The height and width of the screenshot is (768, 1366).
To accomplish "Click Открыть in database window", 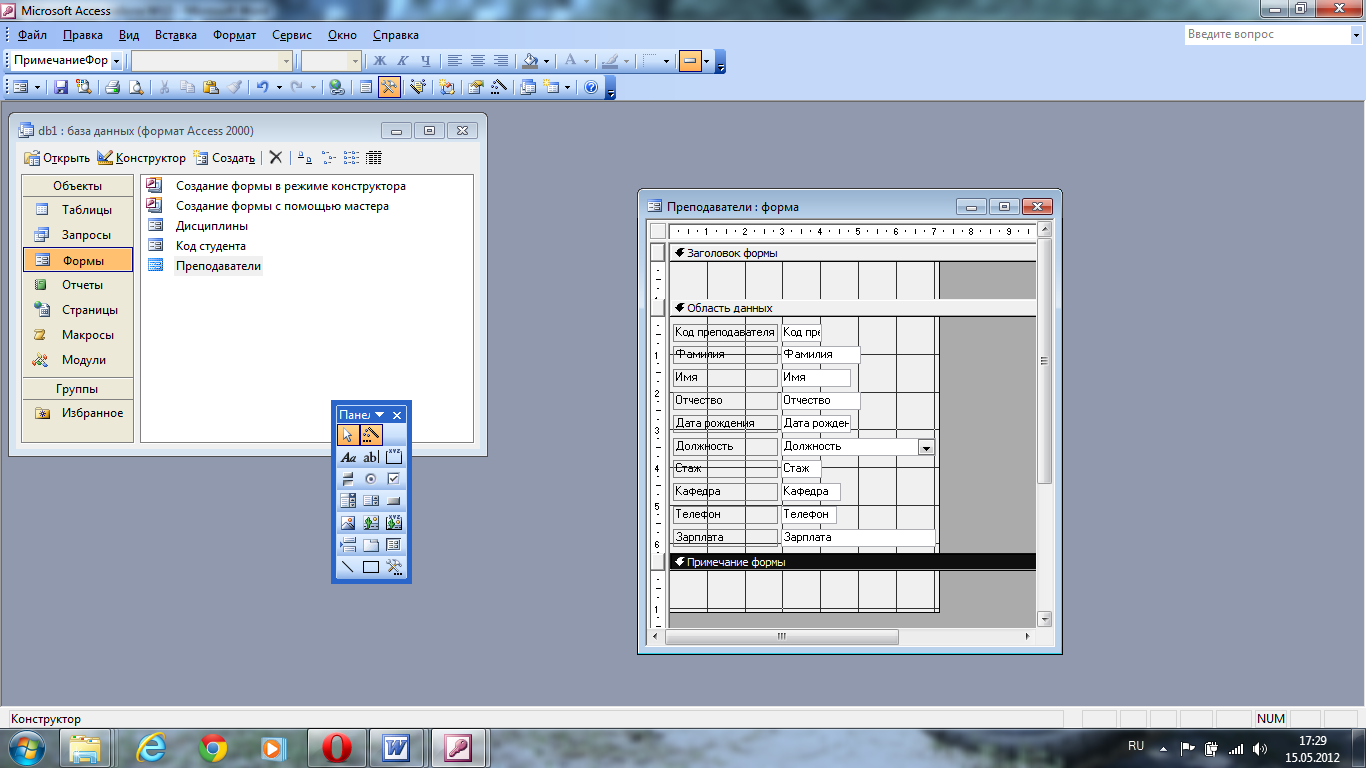I will pos(57,158).
